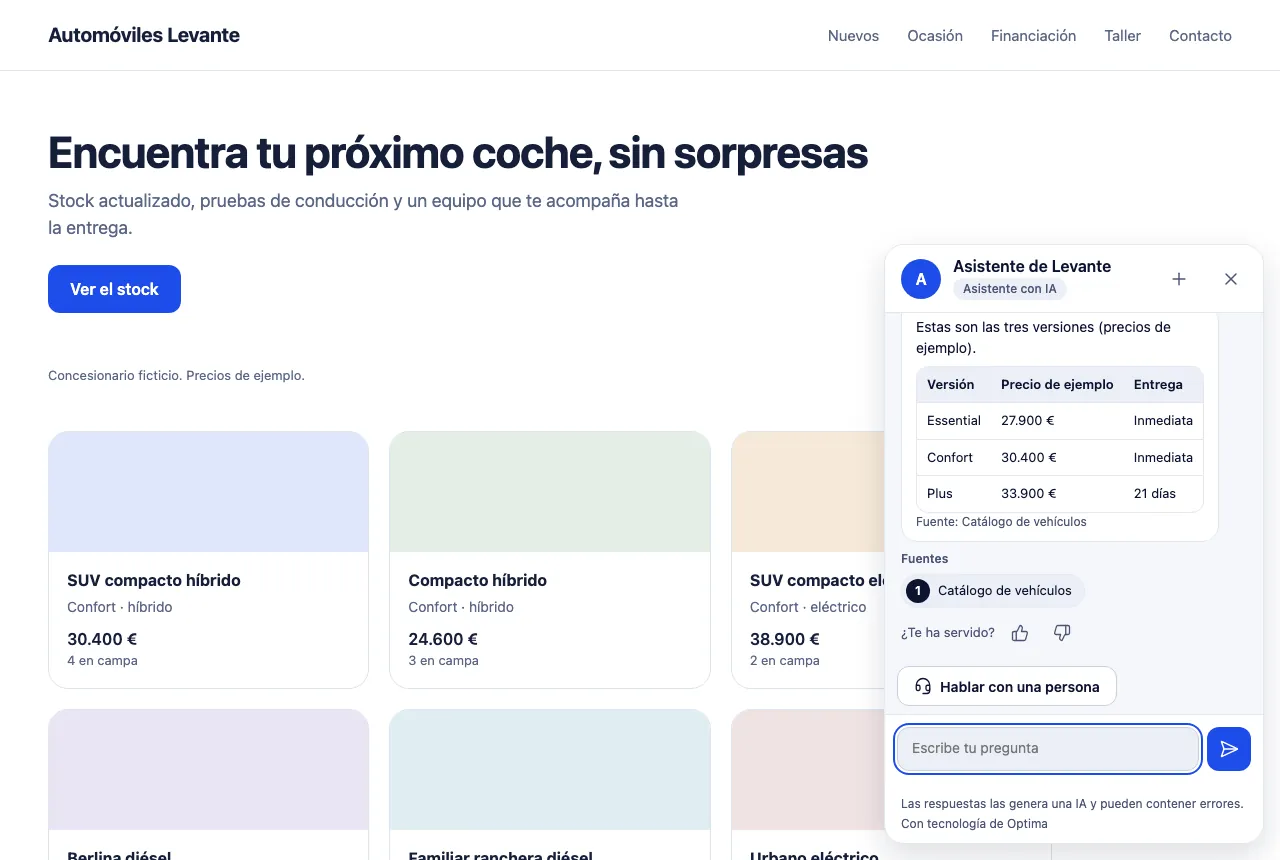Click the green thumbnail of Compacto híbrido
1280x860 pixels.
(x=550, y=492)
